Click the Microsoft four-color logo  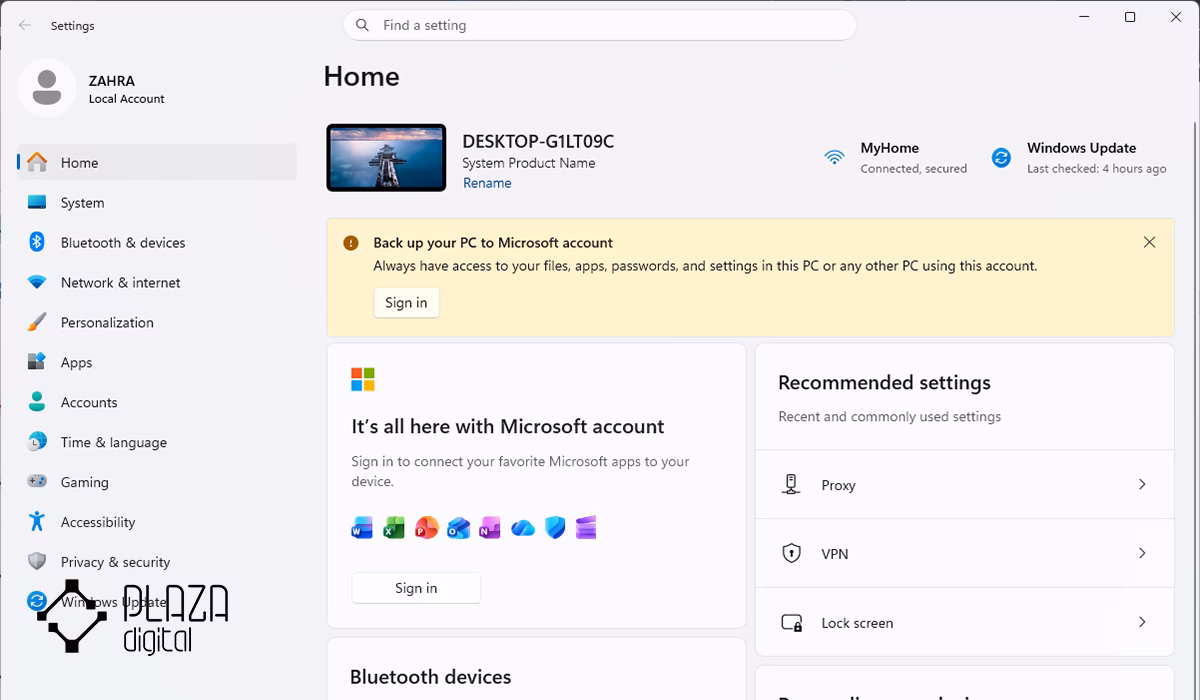point(362,379)
